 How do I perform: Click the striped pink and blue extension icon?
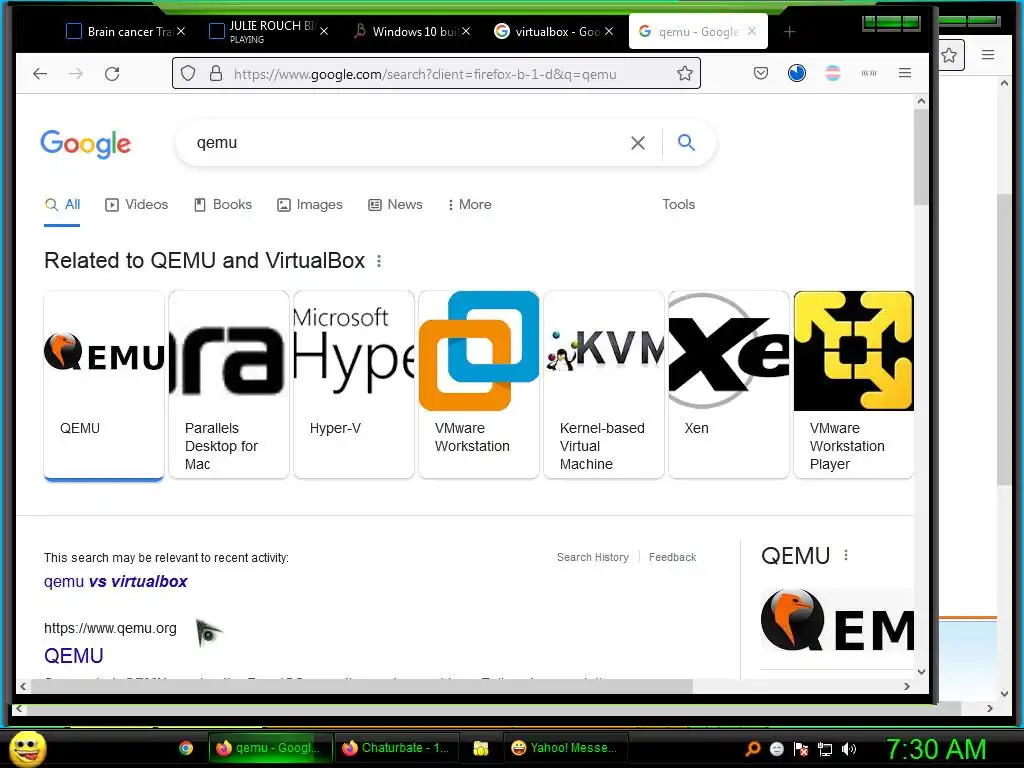(x=833, y=73)
